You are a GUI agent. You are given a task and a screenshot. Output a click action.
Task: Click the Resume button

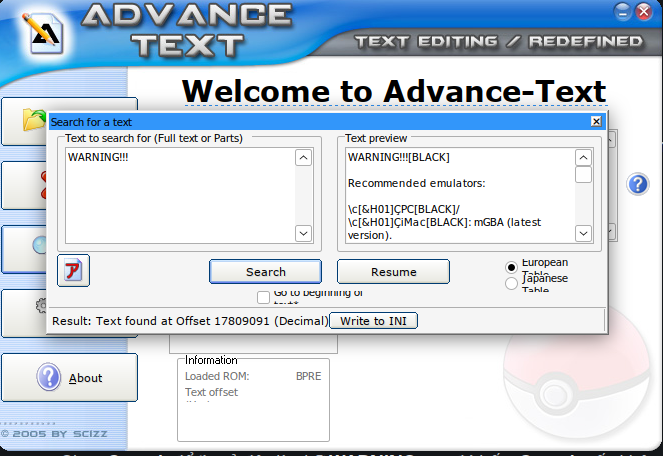tap(393, 272)
